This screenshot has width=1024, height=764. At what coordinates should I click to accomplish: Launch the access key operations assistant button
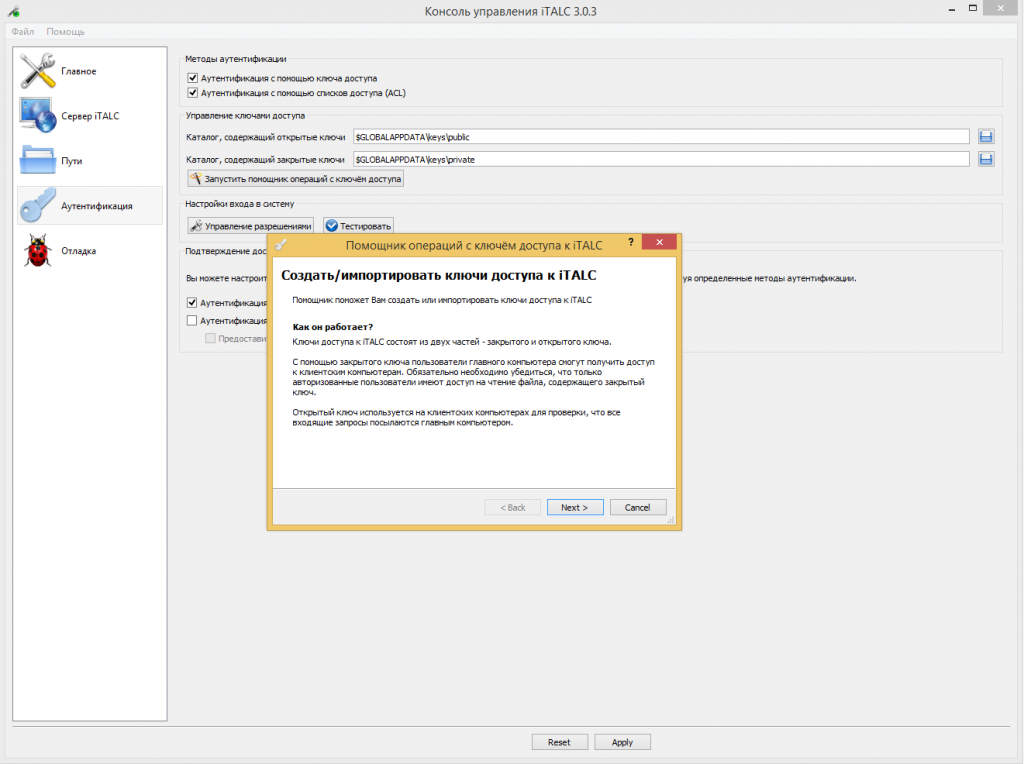[x=295, y=178]
